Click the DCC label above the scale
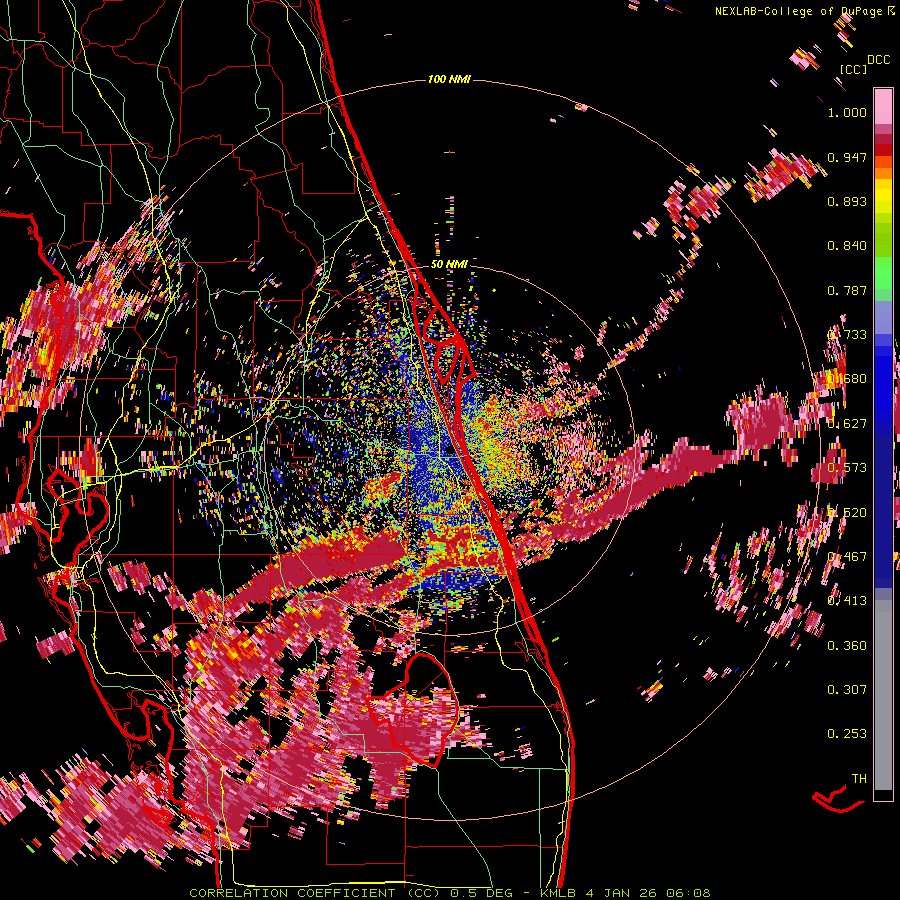900x900 pixels. tap(878, 60)
